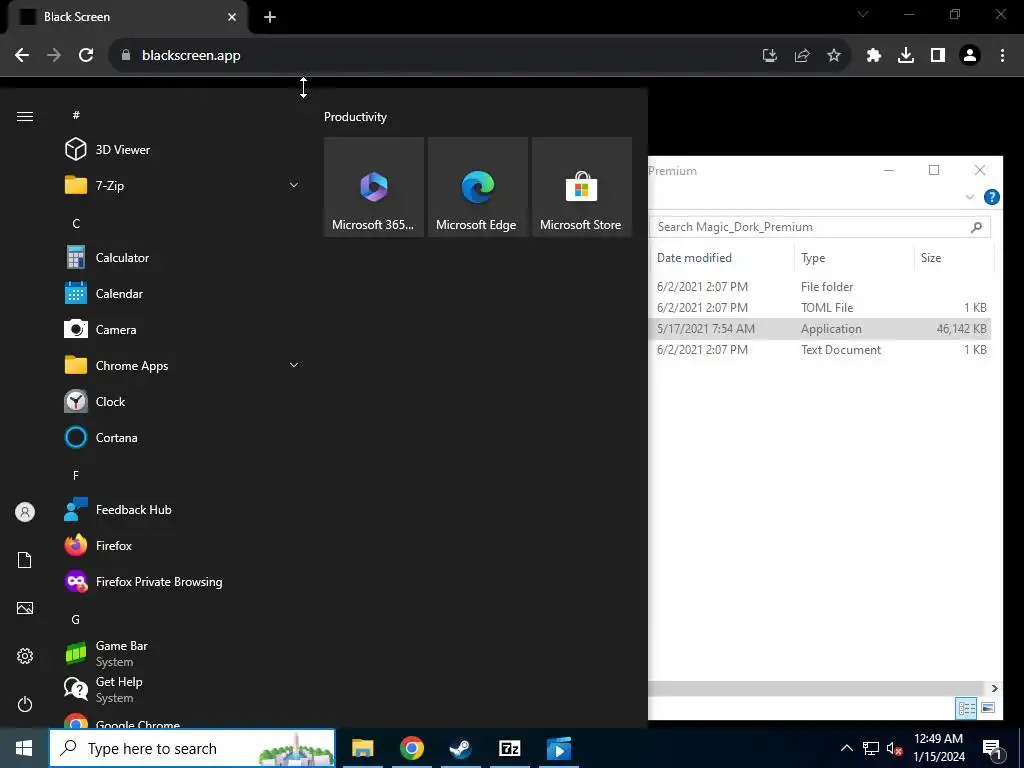Open Pictures from the Start sidebar
This screenshot has height=768, width=1024.
point(25,608)
